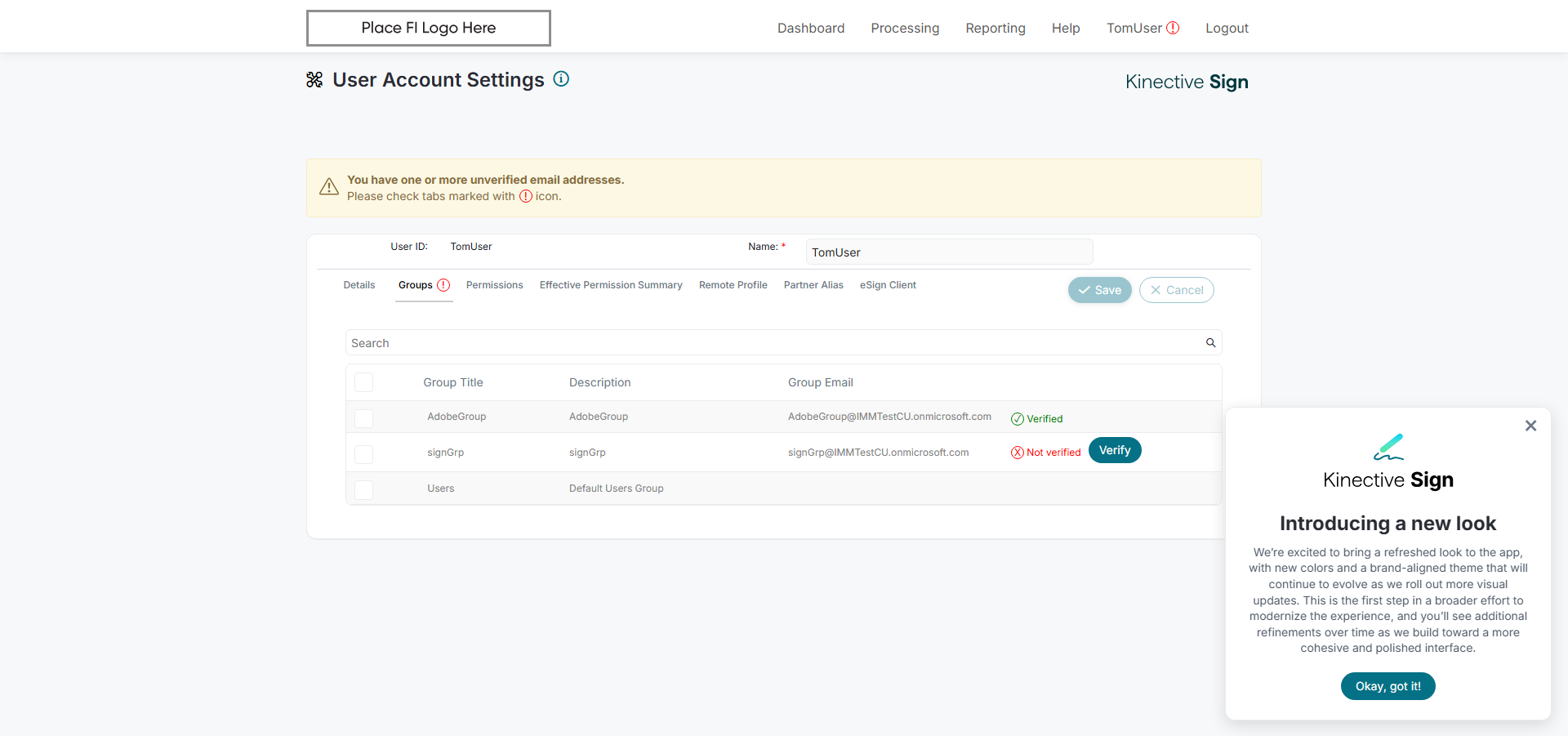This screenshot has width=1568, height=736.
Task: Click the alert icon next to TomUser in navbar
Action: pyautogui.click(x=1173, y=28)
